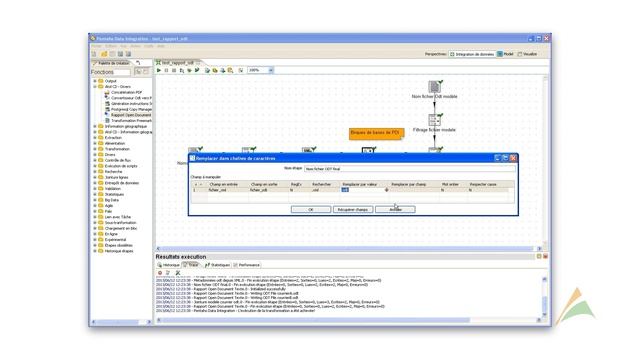The height and width of the screenshot is (360, 640).
Task: Verify the transformation with the check icon
Action: (207, 70)
